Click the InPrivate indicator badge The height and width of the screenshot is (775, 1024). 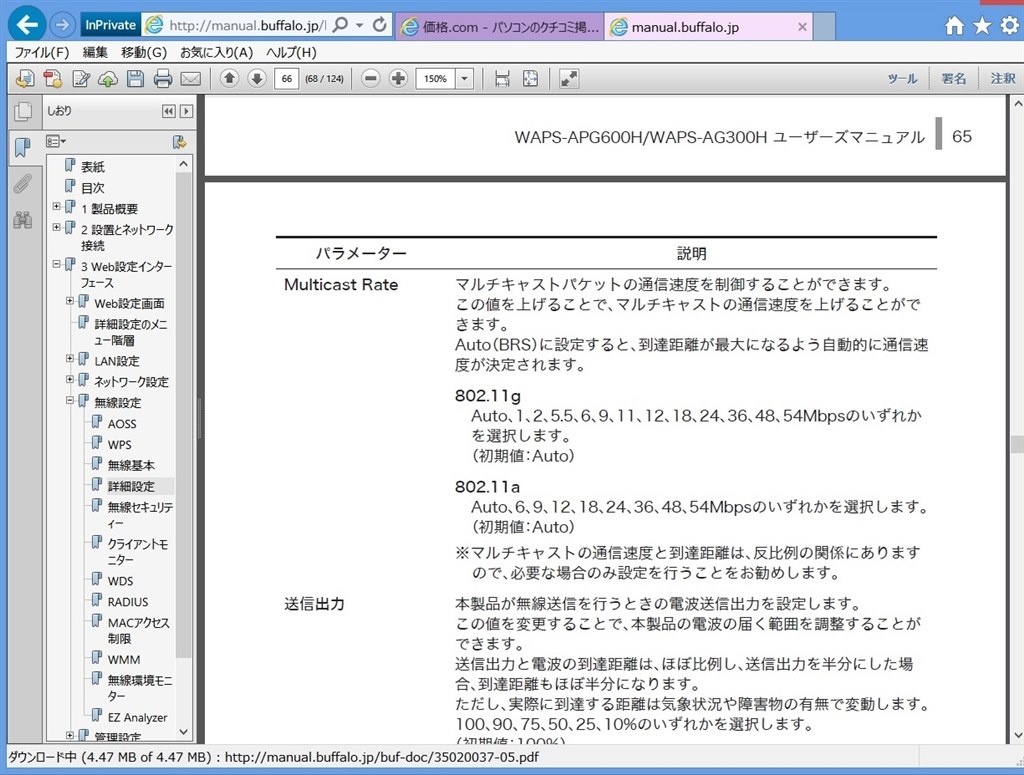(x=110, y=25)
